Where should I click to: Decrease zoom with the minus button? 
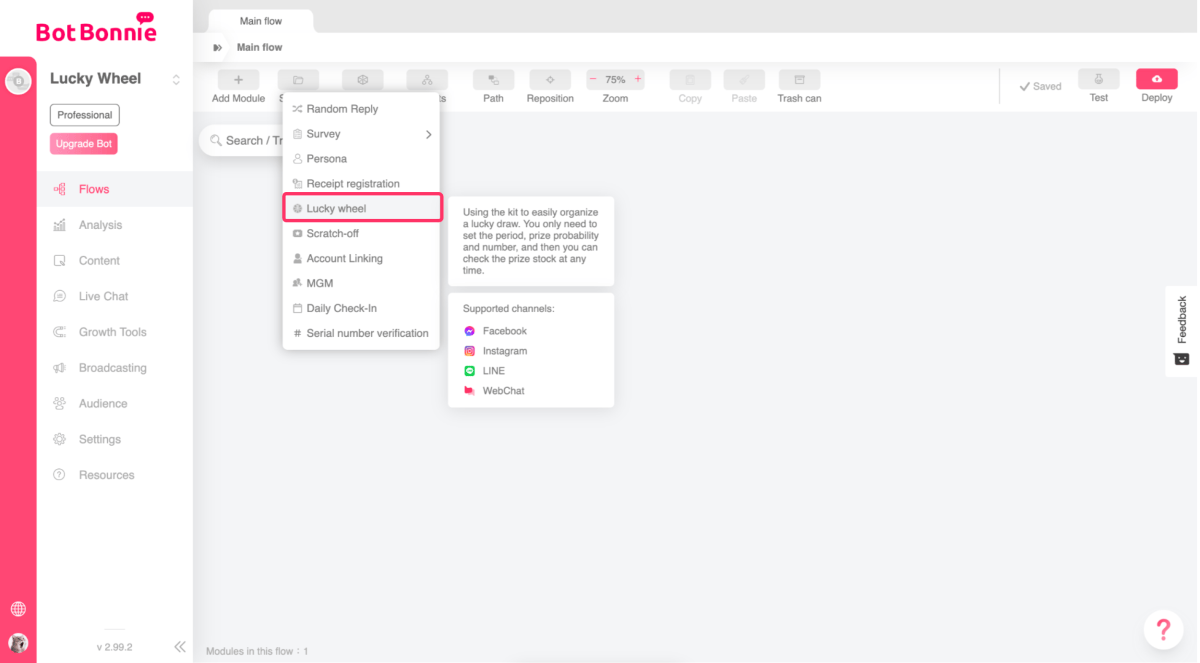coord(593,79)
